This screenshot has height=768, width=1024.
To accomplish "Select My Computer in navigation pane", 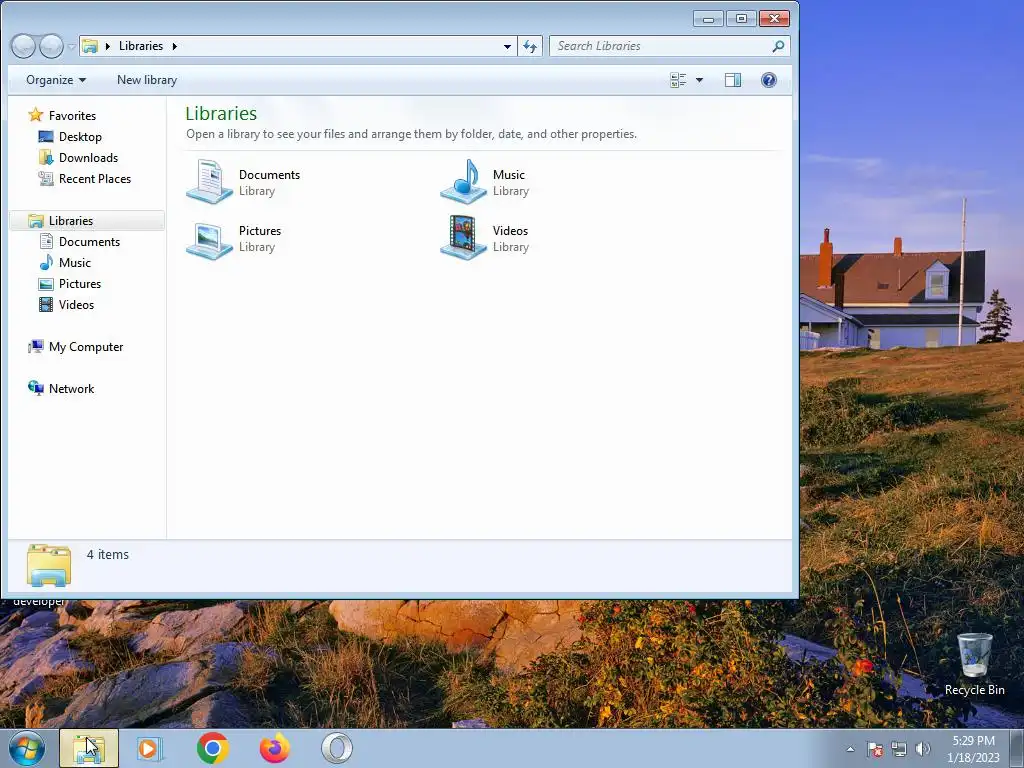I will [x=75, y=347].
